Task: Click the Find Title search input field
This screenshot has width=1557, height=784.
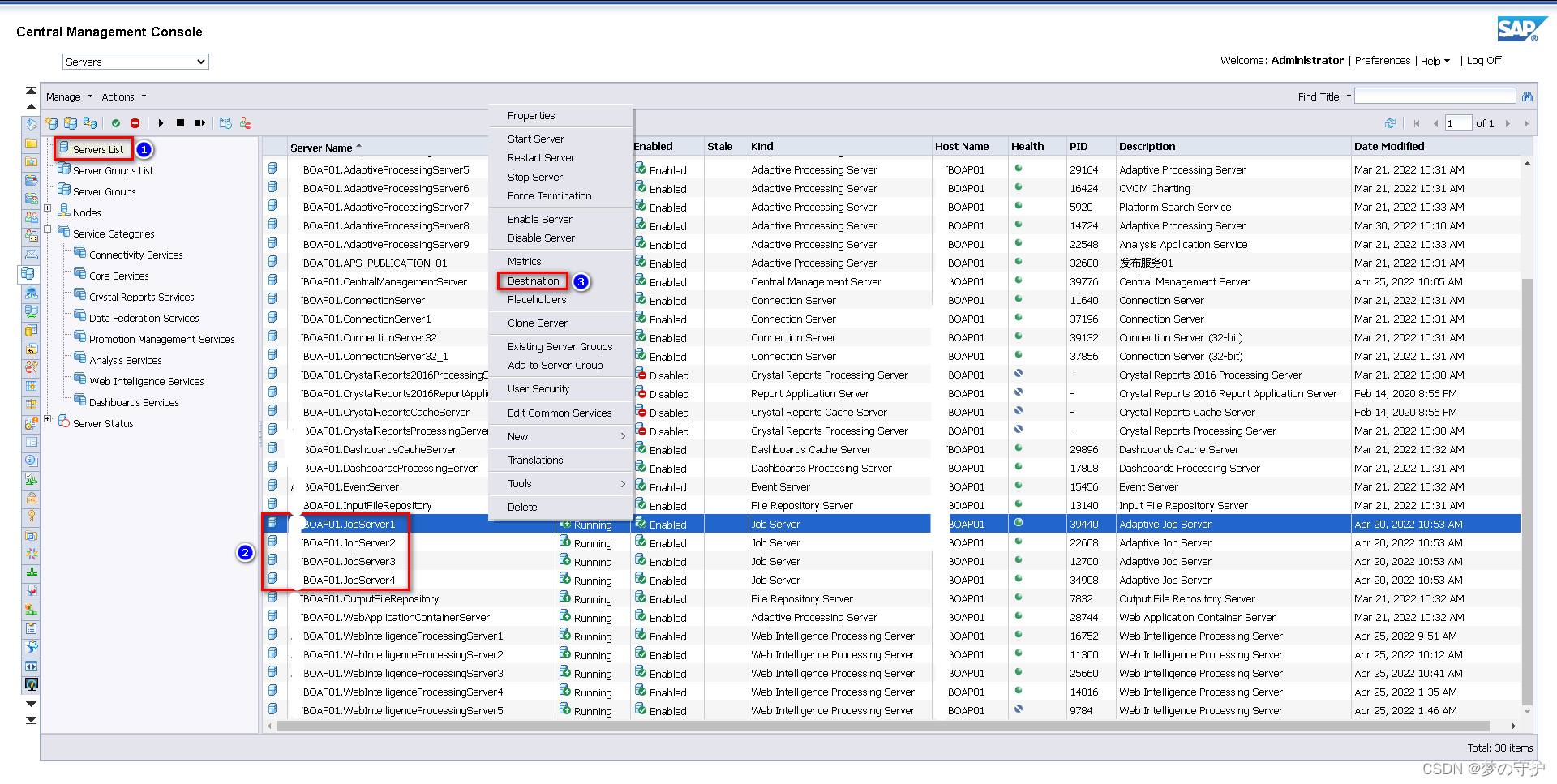Action: point(1435,96)
